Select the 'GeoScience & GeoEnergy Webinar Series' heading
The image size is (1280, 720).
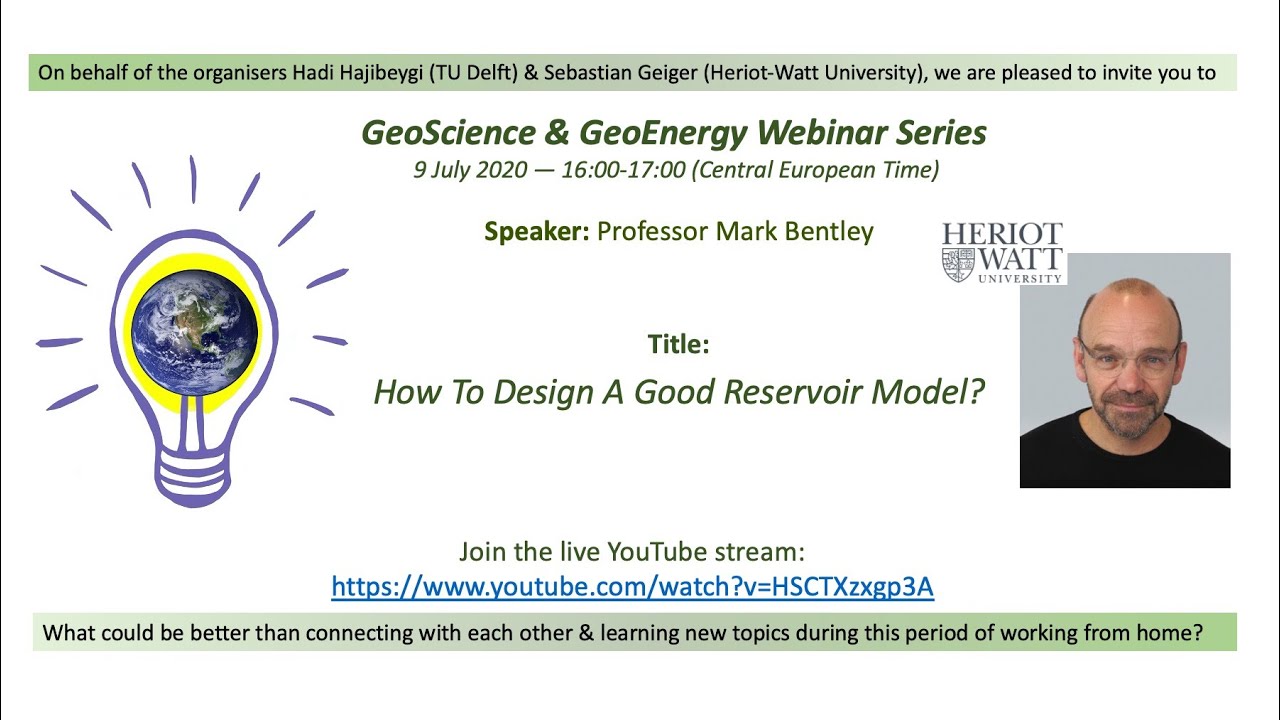(674, 132)
